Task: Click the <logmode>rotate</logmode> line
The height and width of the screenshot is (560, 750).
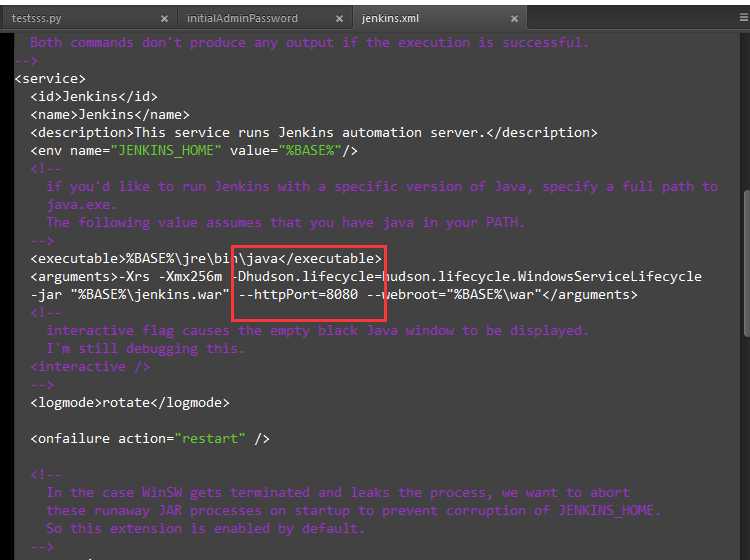Action: coord(130,403)
